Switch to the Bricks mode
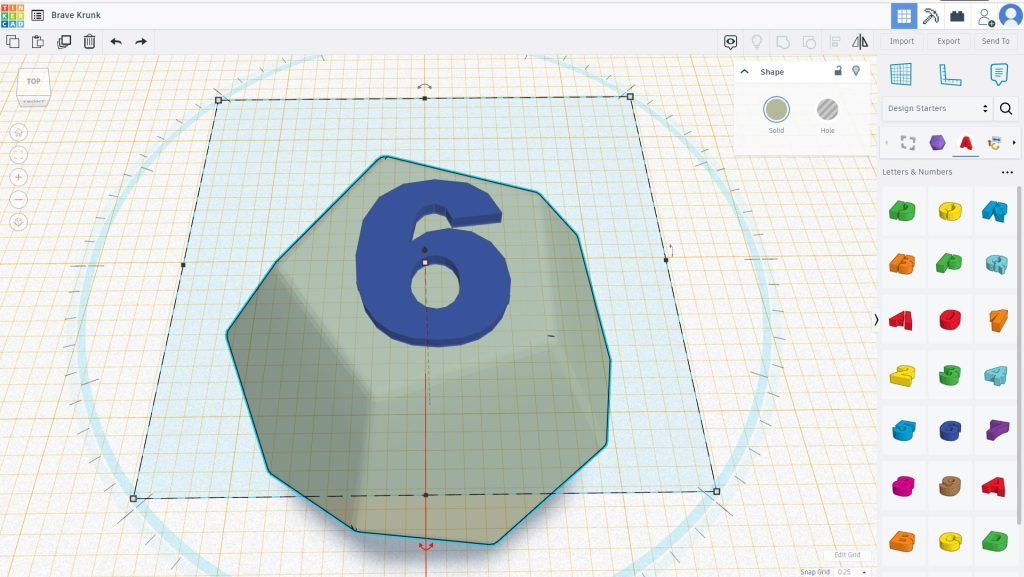The width and height of the screenshot is (1024, 577). pyautogui.click(x=957, y=16)
